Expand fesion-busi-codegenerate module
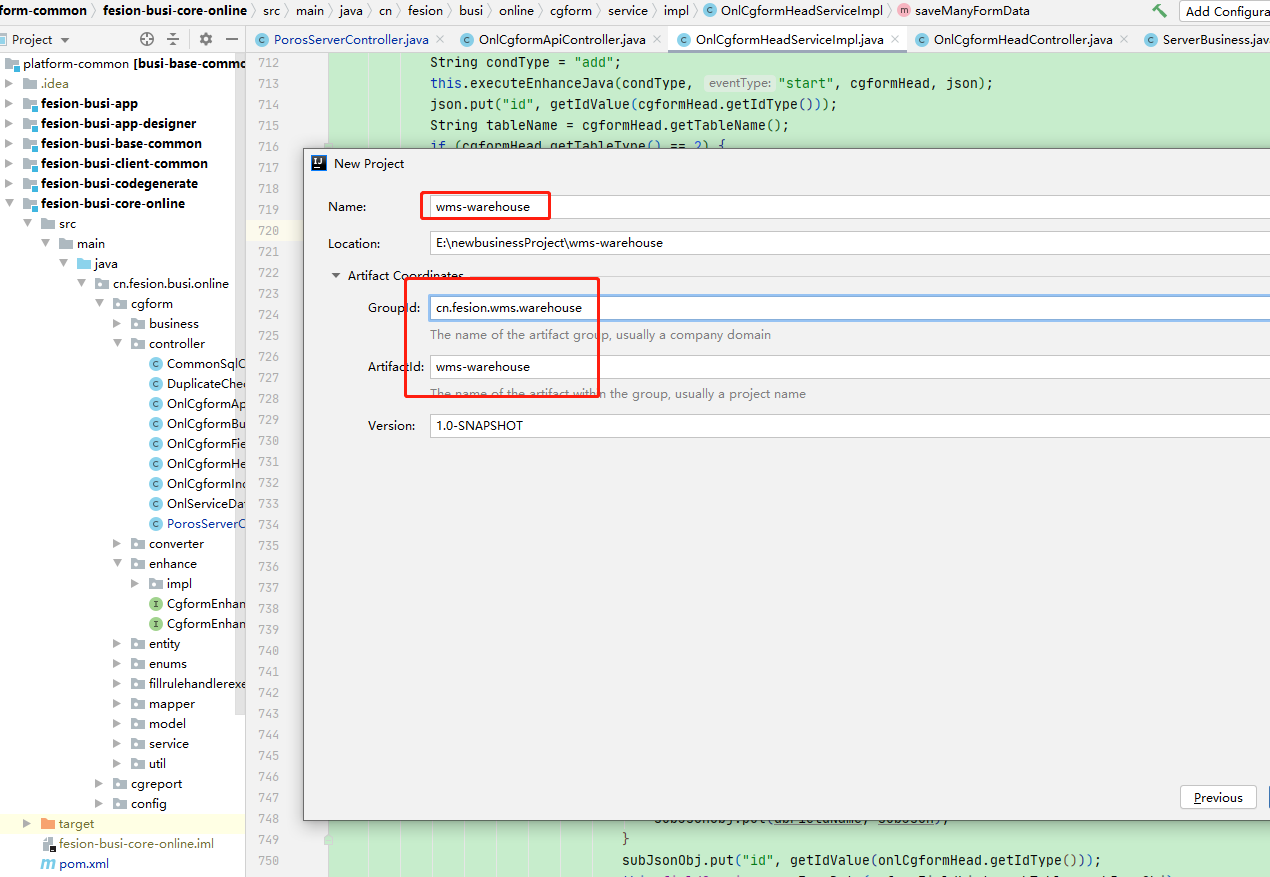1270x877 pixels. [9, 183]
